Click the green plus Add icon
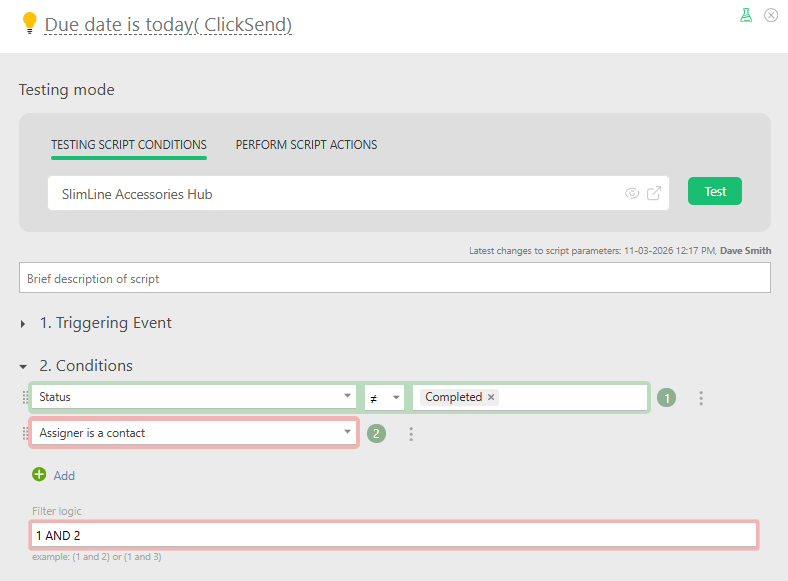 pyautogui.click(x=39, y=475)
